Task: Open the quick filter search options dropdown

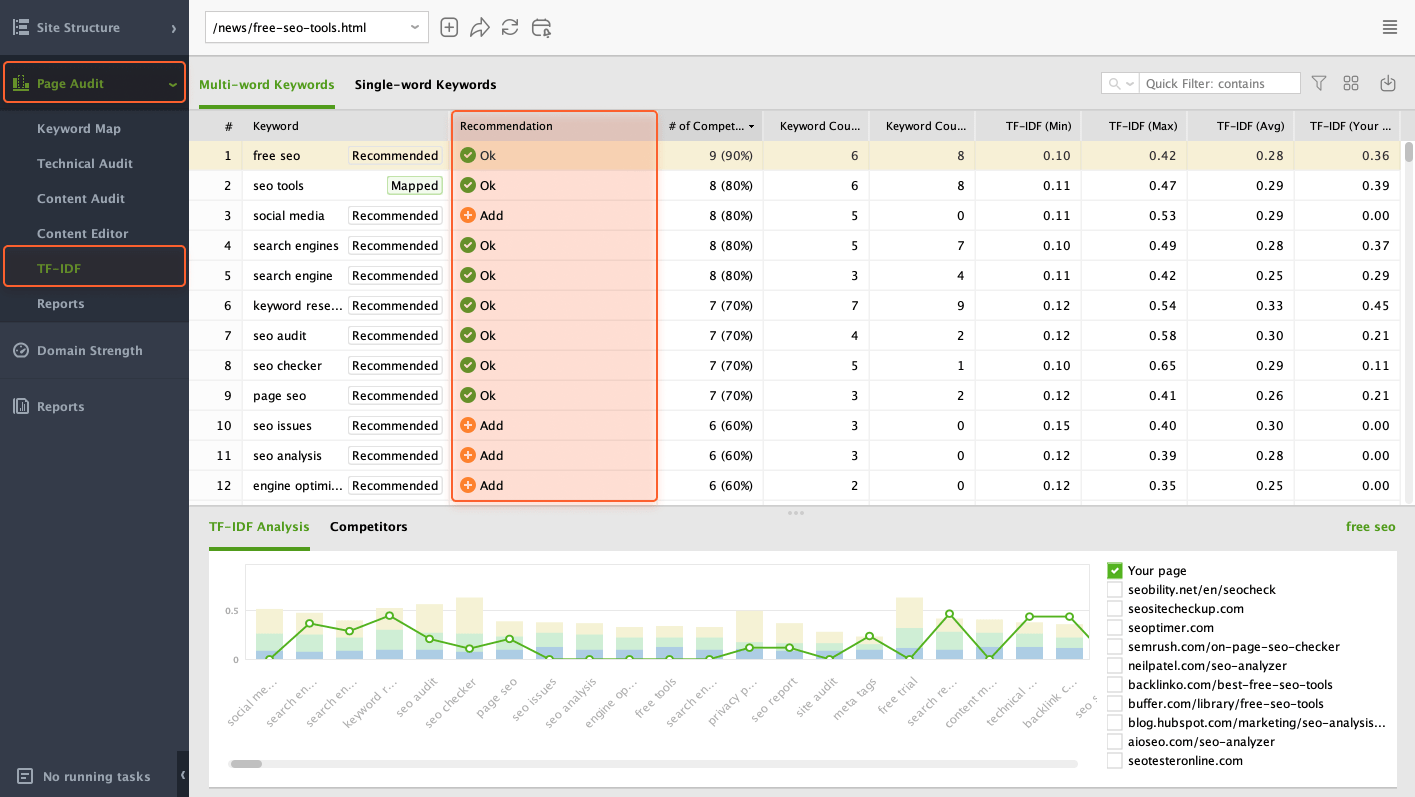Action: point(1121,84)
